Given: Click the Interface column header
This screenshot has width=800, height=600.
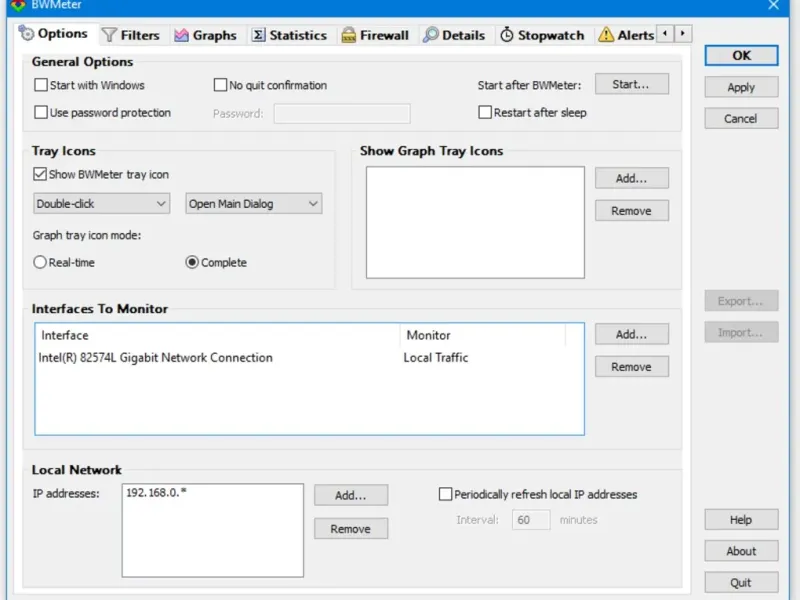Looking at the screenshot, I should [x=218, y=335].
